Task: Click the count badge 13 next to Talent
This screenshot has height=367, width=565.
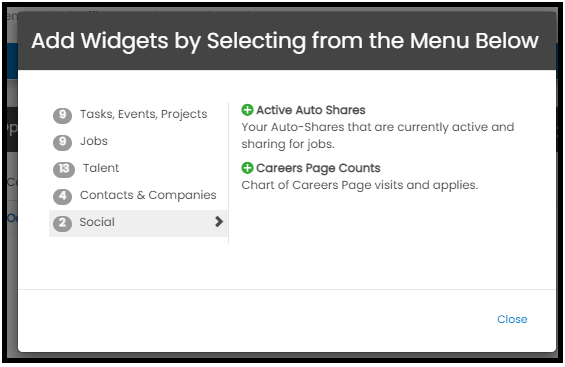Action: [x=64, y=169]
